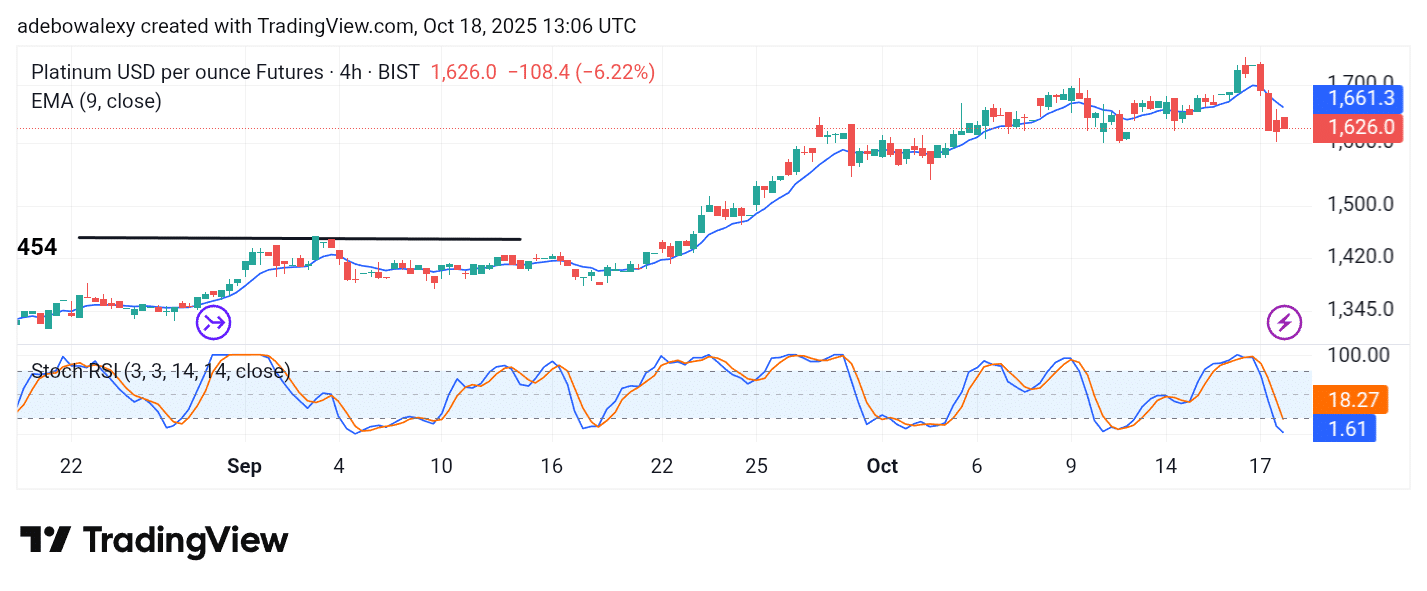Click the red -108.4 (-6.22%) change value

(x=580, y=72)
